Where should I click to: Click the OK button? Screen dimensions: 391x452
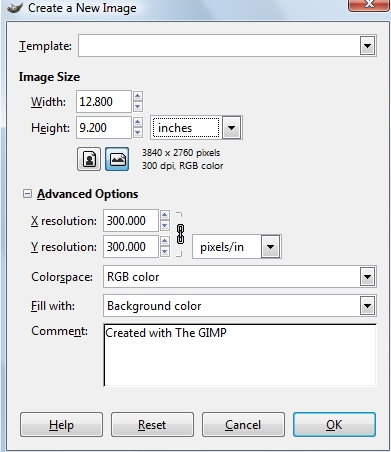pyautogui.click(x=334, y=424)
